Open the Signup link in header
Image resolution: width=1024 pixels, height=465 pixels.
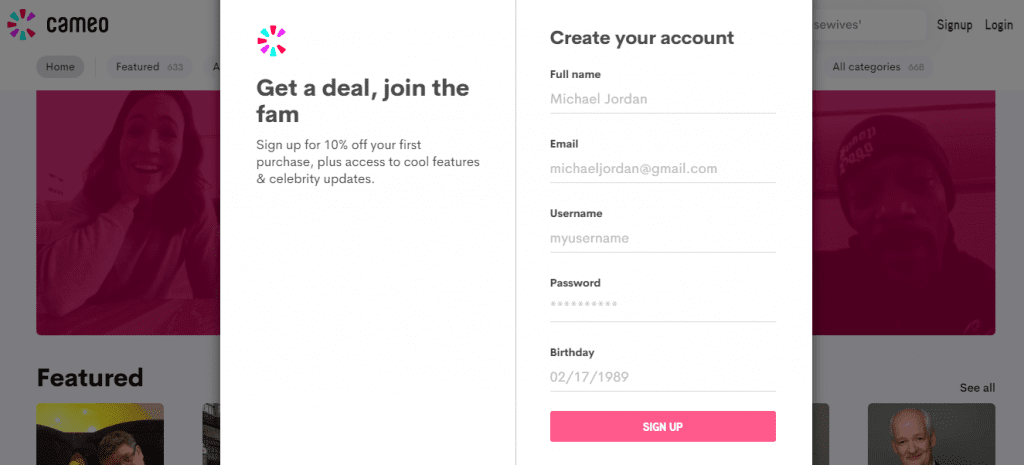954,25
